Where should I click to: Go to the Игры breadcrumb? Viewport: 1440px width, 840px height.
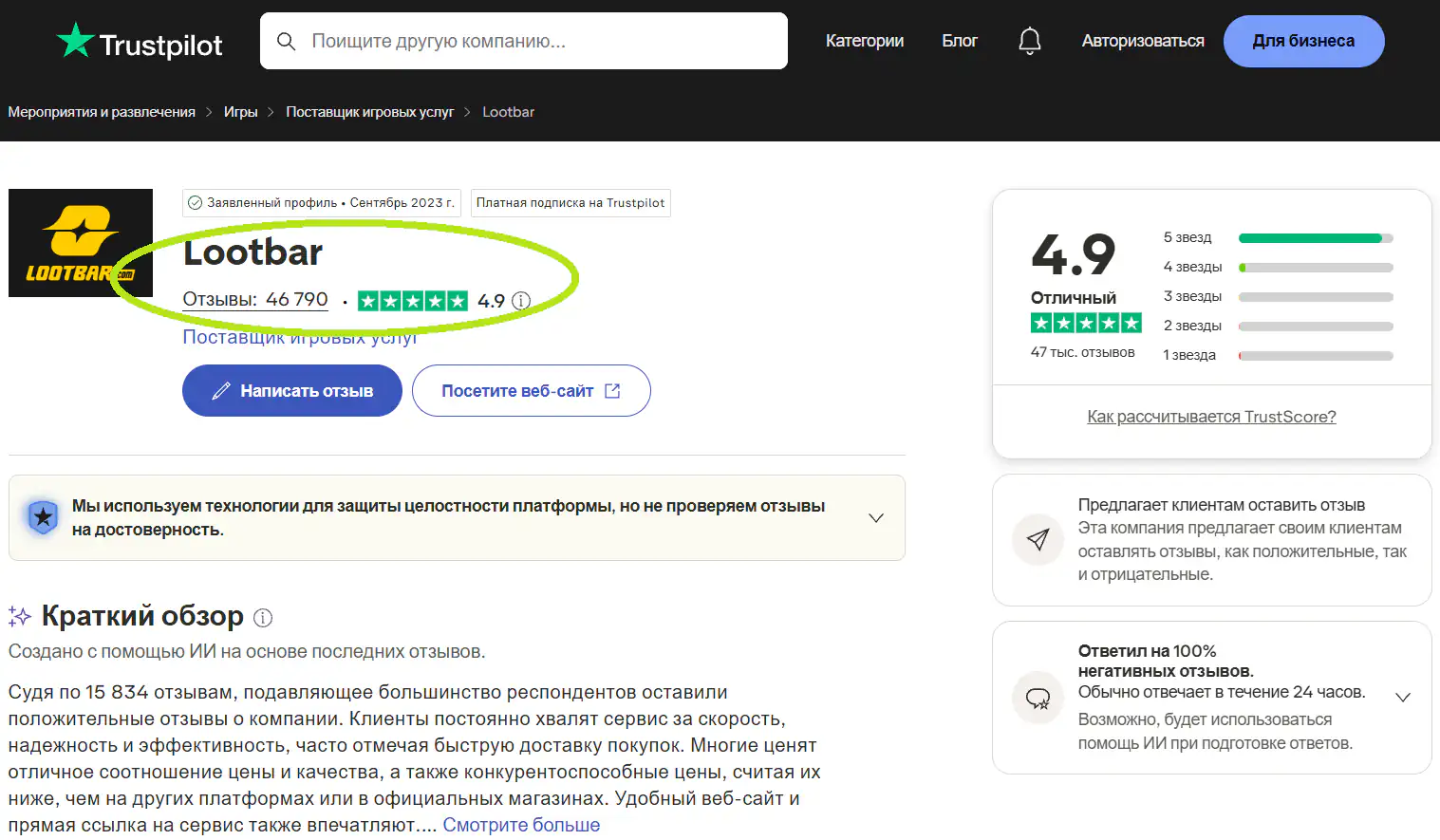click(x=241, y=112)
